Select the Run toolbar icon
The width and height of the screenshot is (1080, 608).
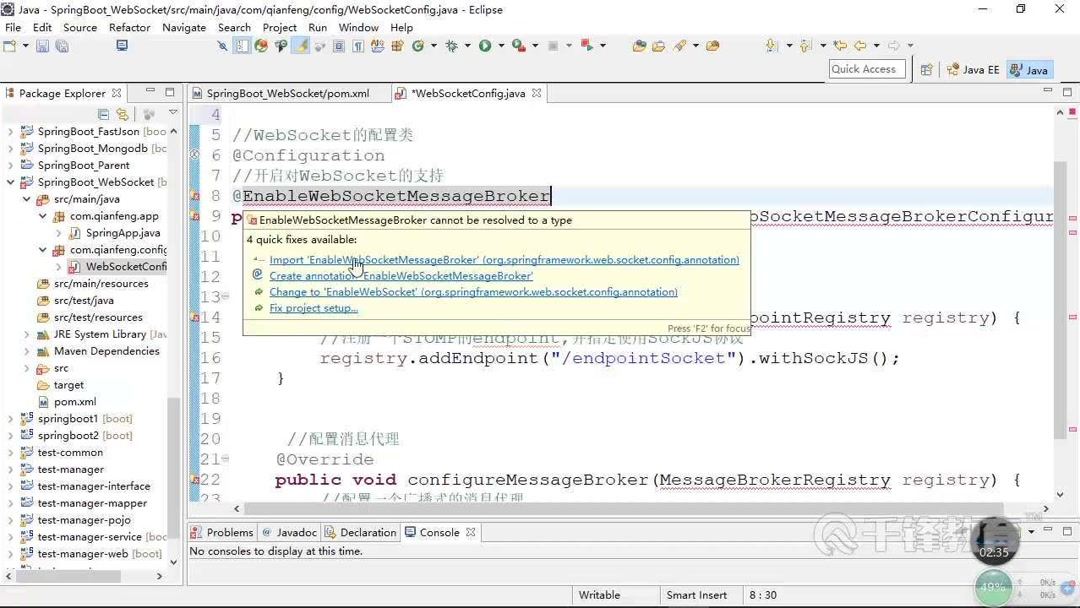[x=484, y=47]
